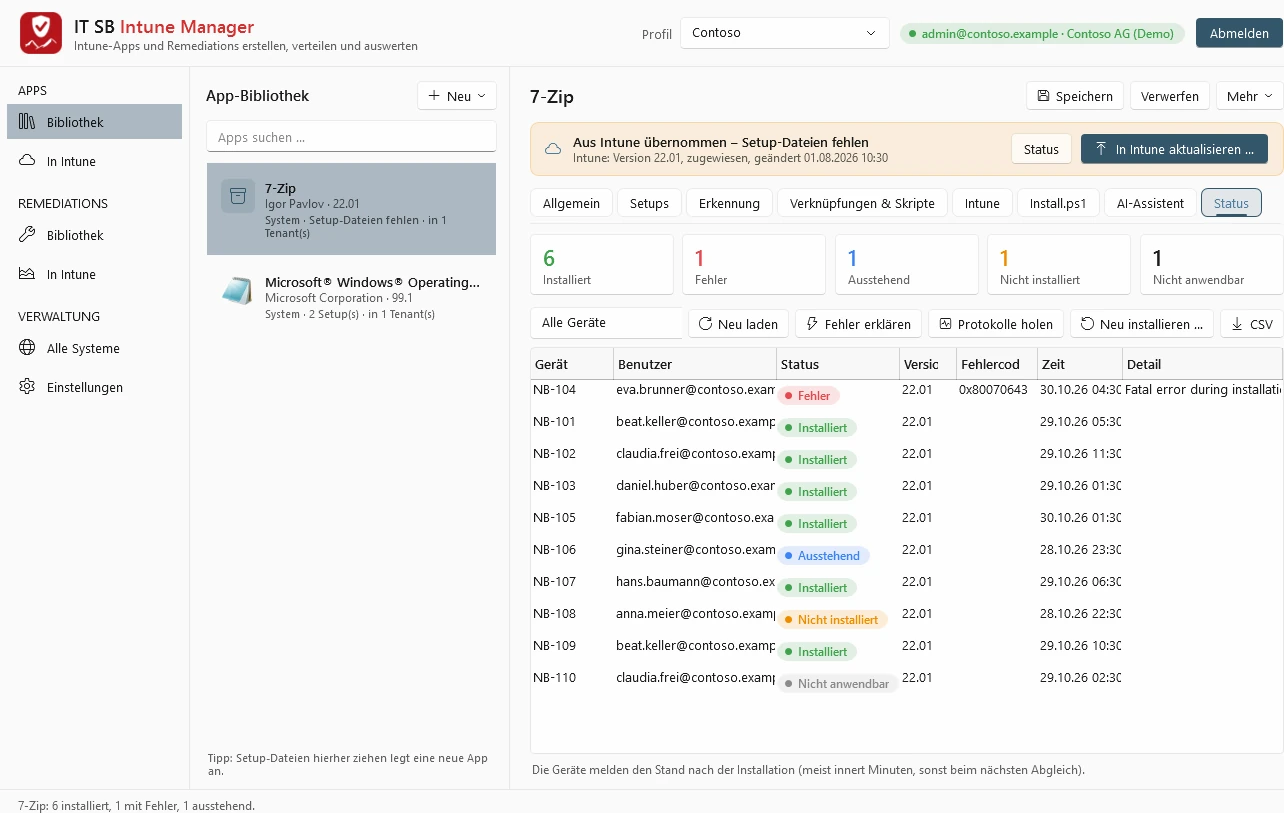Open the AI-Assistent tab
The image size is (1284, 813).
1150,203
